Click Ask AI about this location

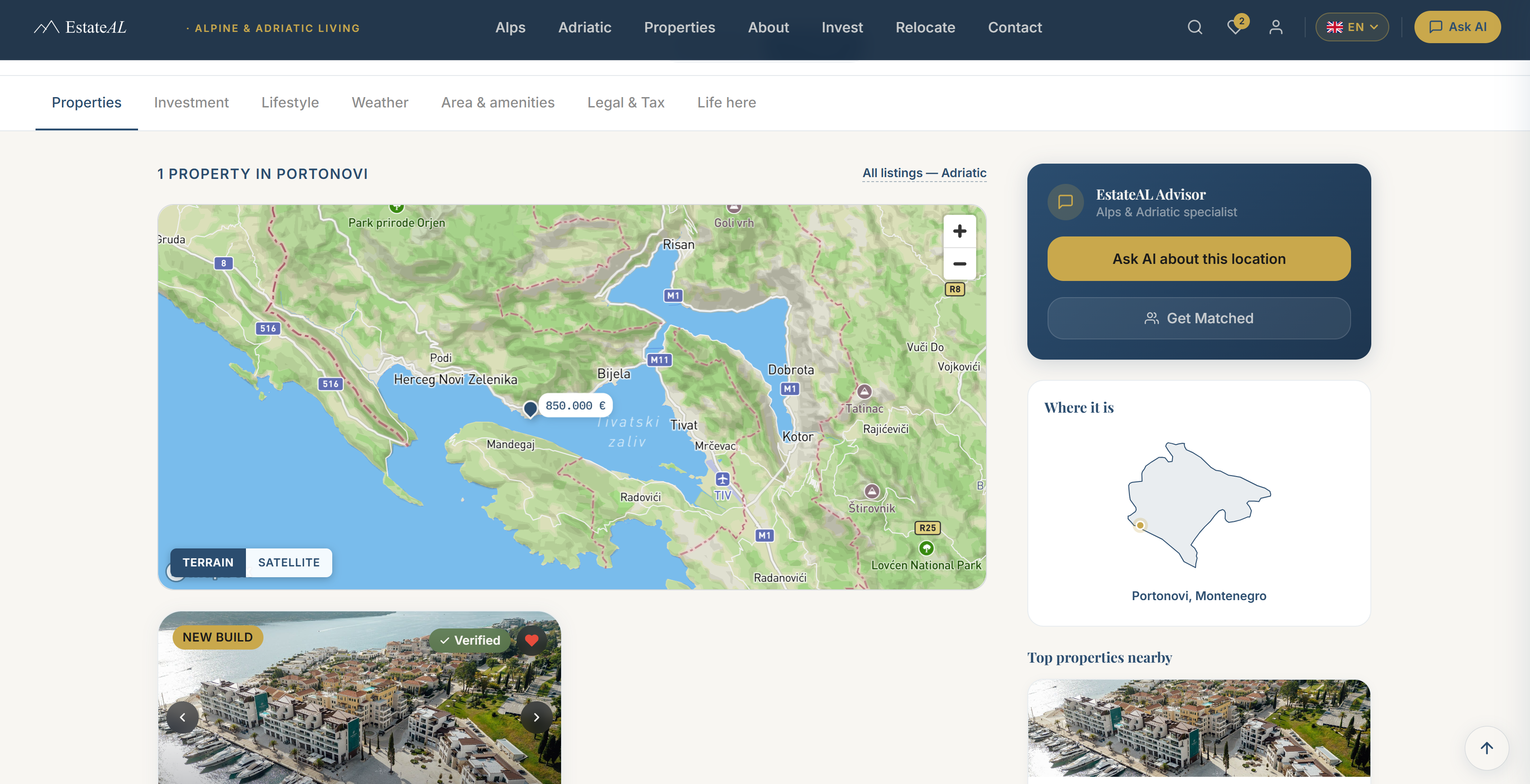pyautogui.click(x=1199, y=259)
